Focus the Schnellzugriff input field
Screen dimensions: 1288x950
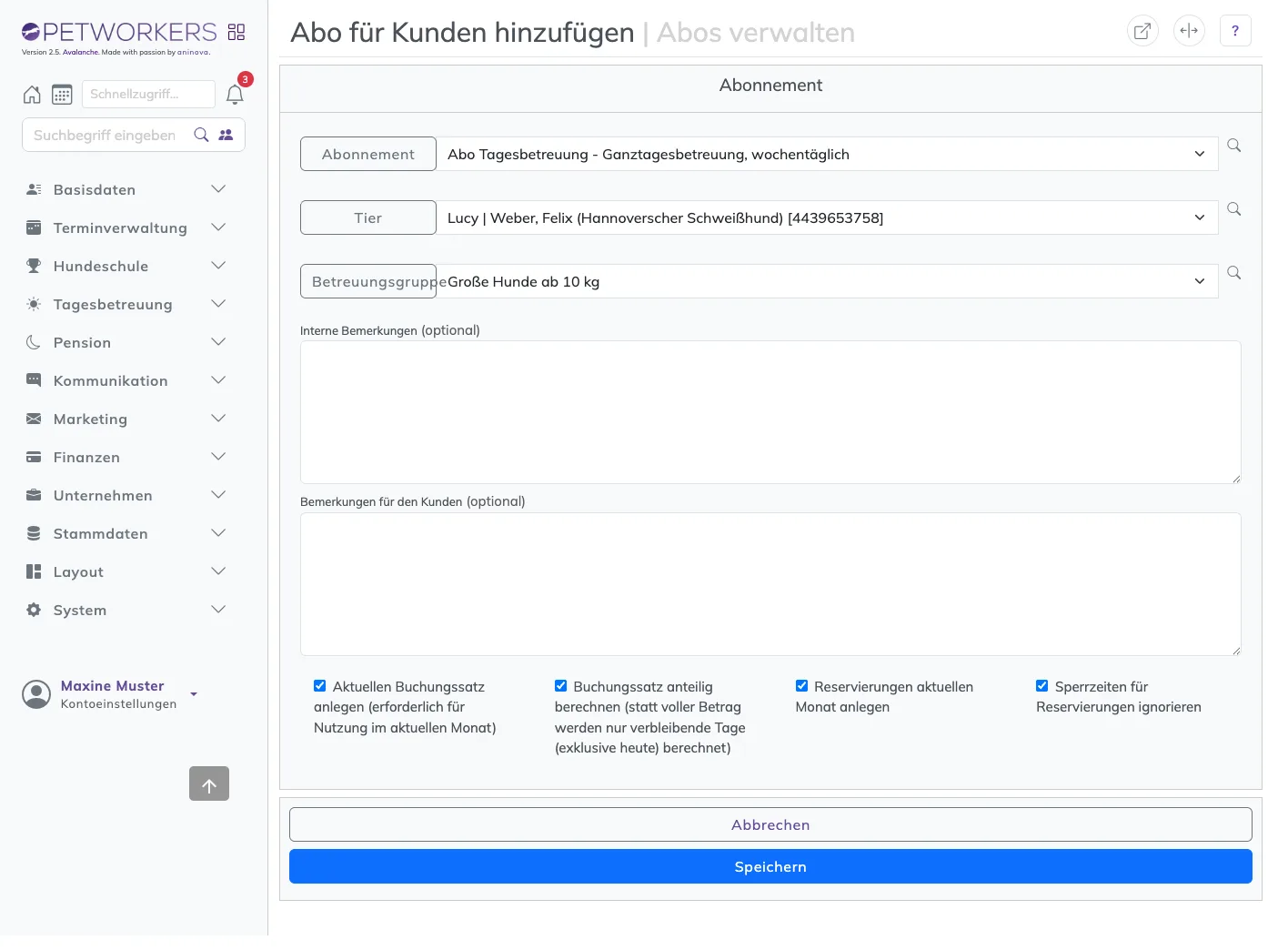click(148, 94)
